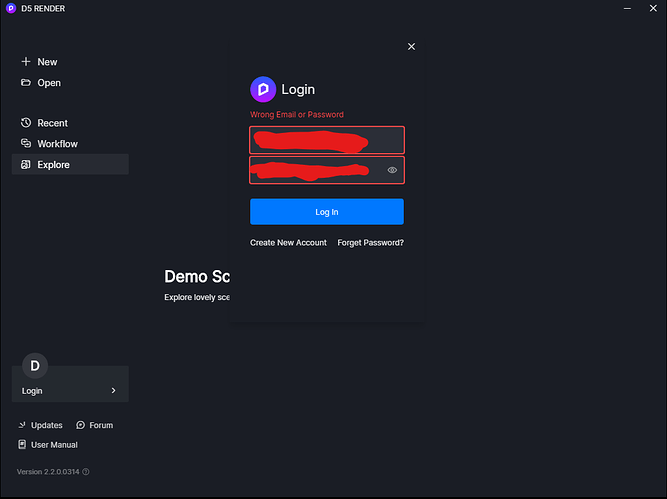Click the D5 Render logo in title bar
This screenshot has width=667, height=499.
[x=11, y=8]
